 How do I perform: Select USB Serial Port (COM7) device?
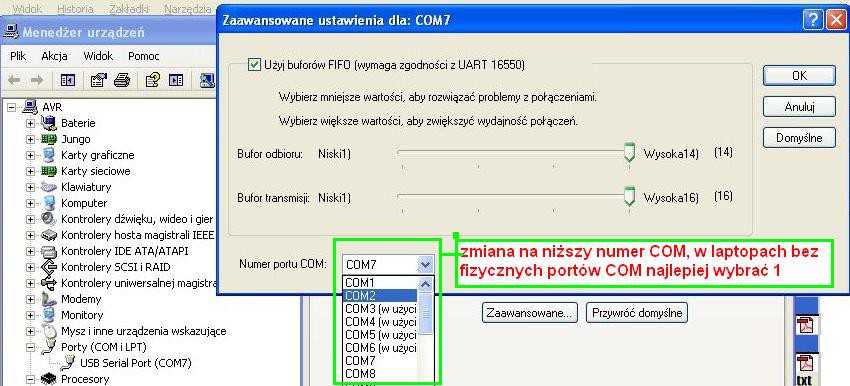click(x=136, y=363)
